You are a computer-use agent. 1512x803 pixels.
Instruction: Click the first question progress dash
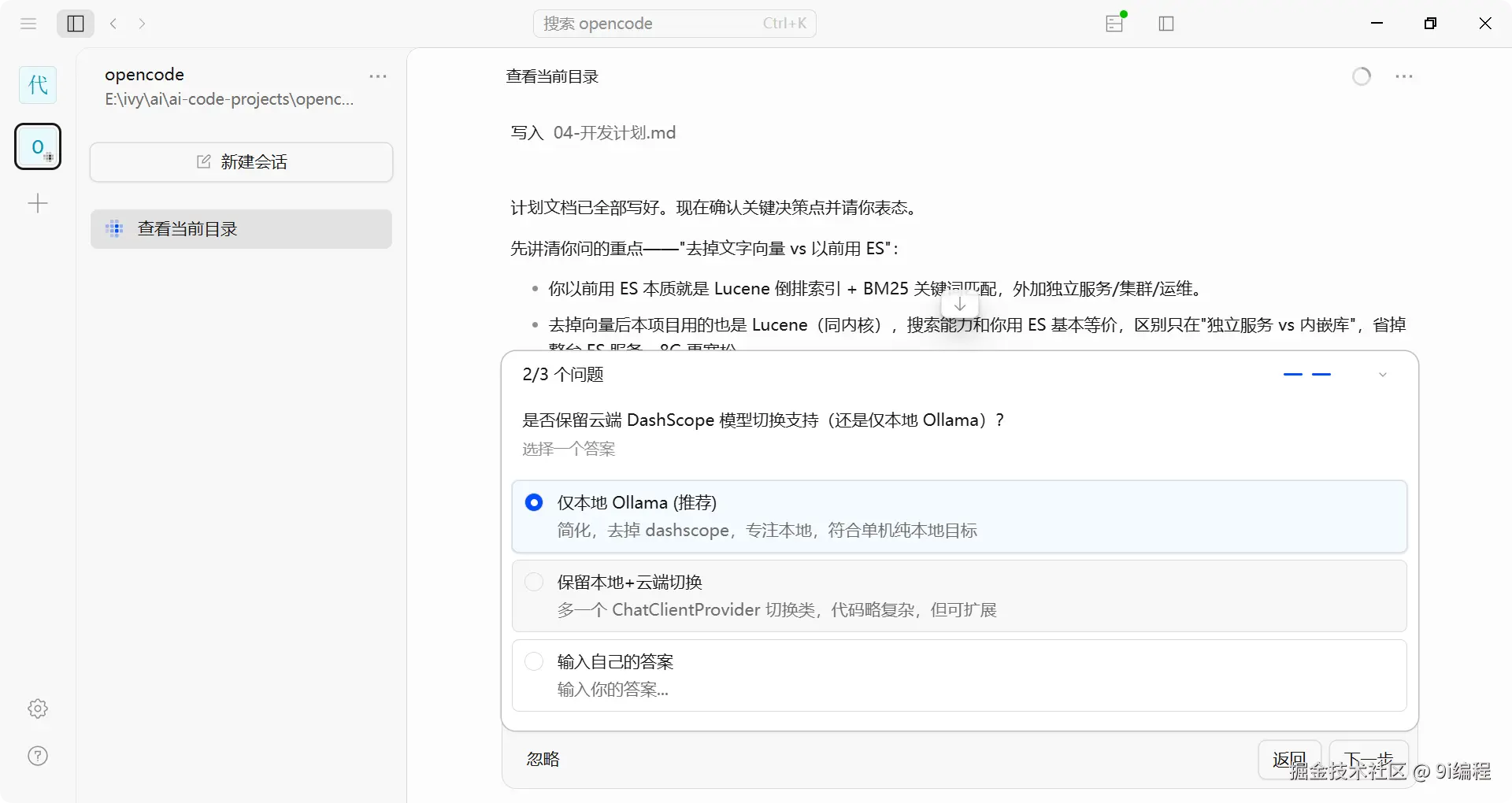pyautogui.click(x=1293, y=375)
